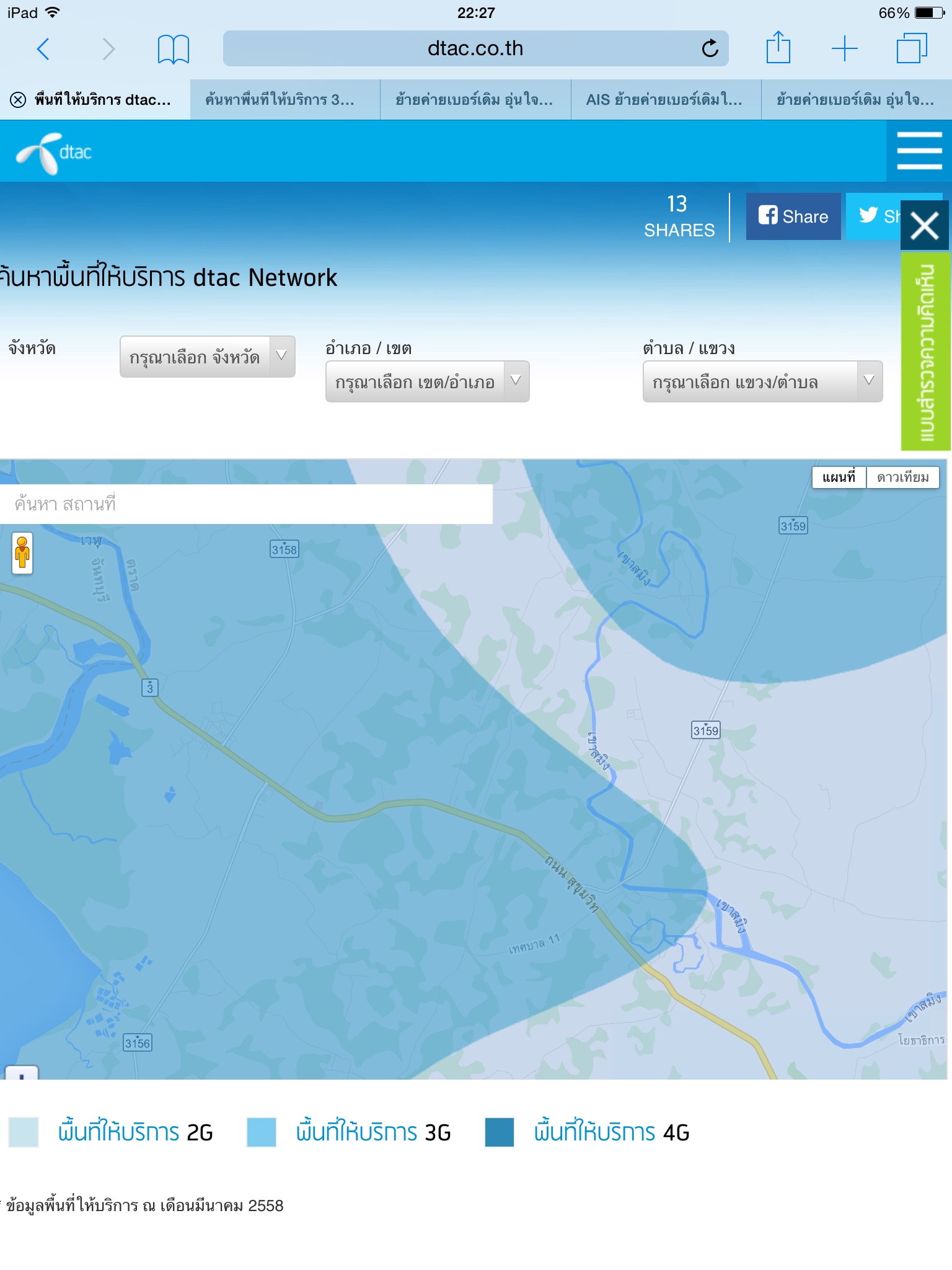The width and height of the screenshot is (952, 1270).
Task: Click the map zoom-in button
Action: point(22,1073)
